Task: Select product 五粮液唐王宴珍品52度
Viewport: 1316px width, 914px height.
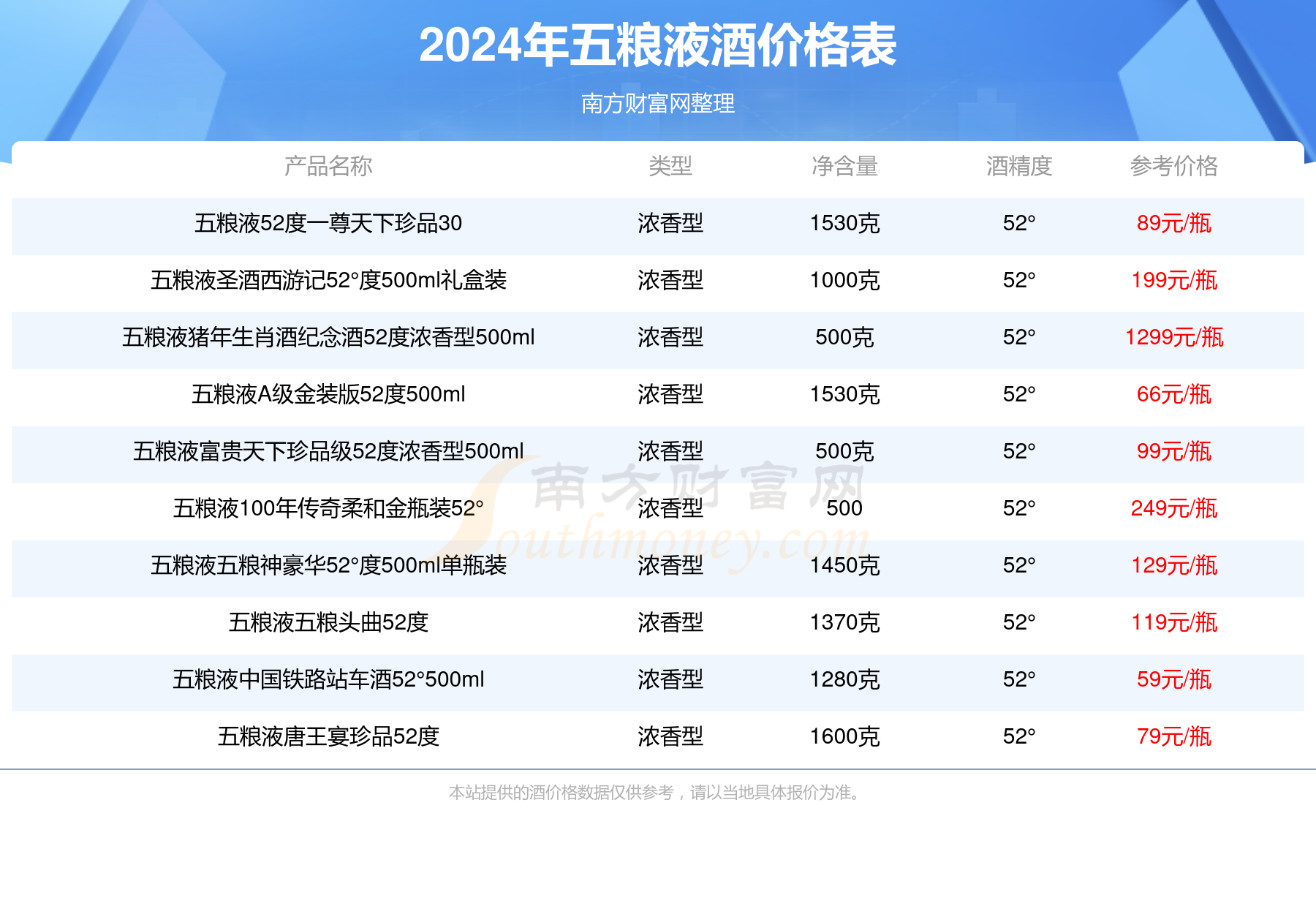Action: pyautogui.click(x=328, y=736)
